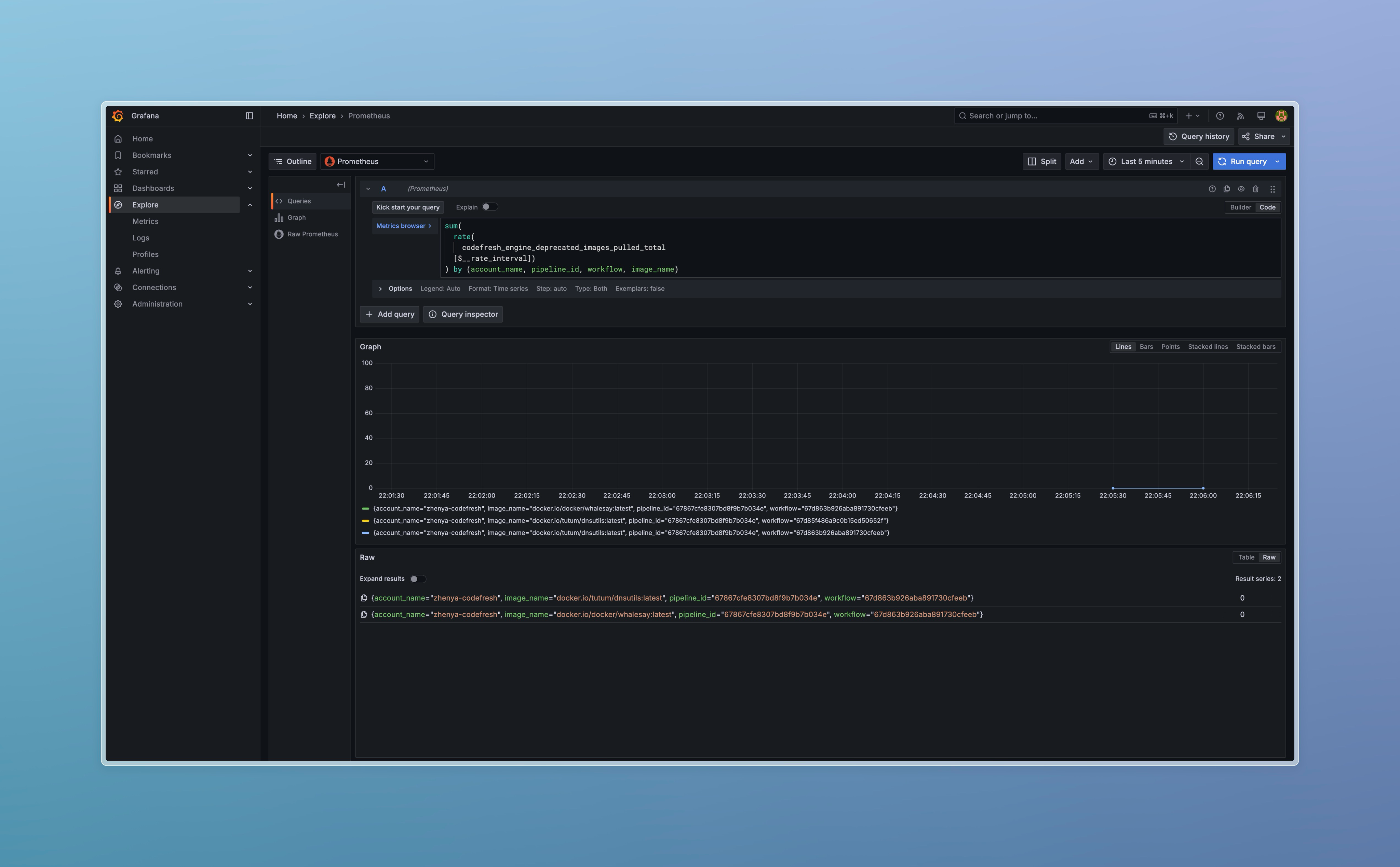This screenshot has width=1400, height=867.
Task: Open the news RSS feed icon
Action: coord(1240,116)
